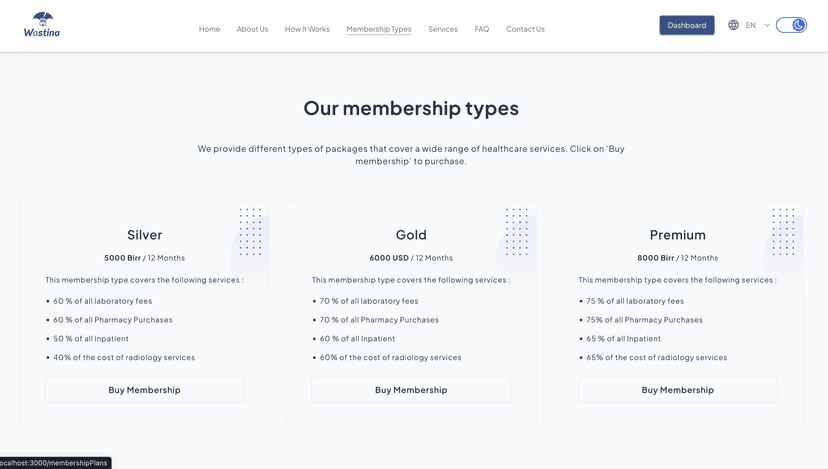Buy the Premium membership

pyautogui.click(x=678, y=390)
